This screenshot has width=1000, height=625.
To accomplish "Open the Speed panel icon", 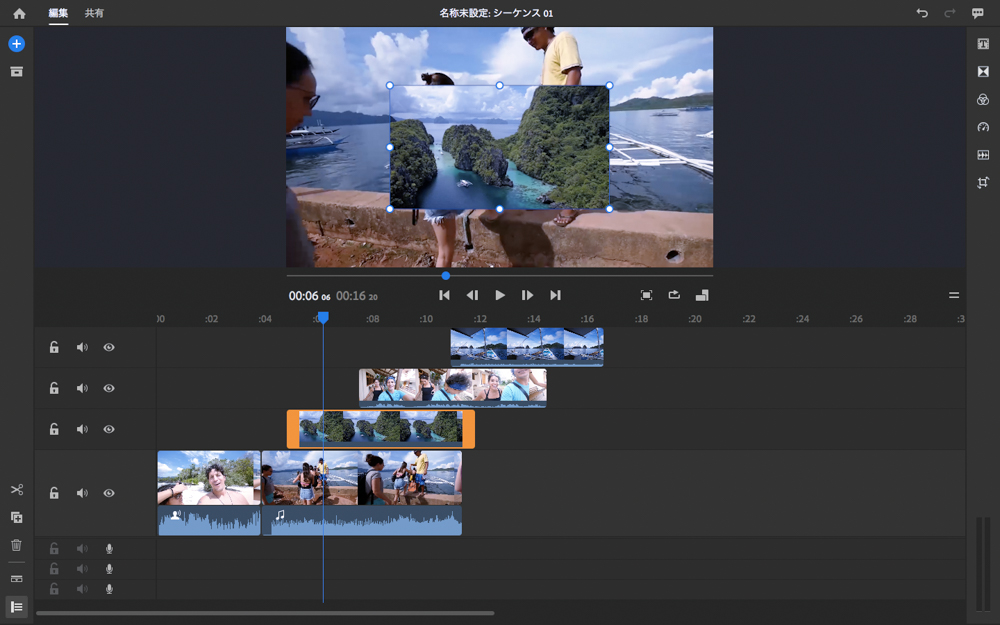I will pos(983,127).
